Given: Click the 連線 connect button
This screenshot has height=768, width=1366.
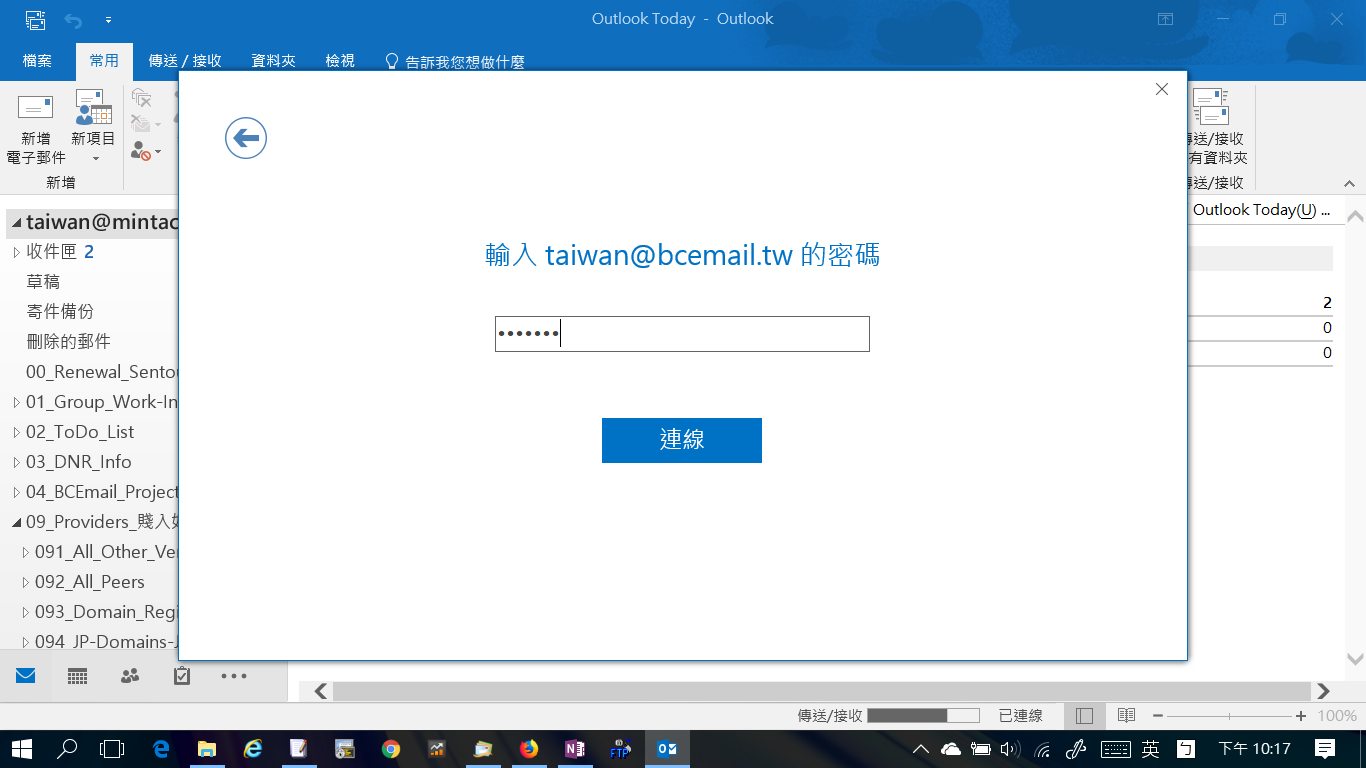Looking at the screenshot, I should coord(681,440).
